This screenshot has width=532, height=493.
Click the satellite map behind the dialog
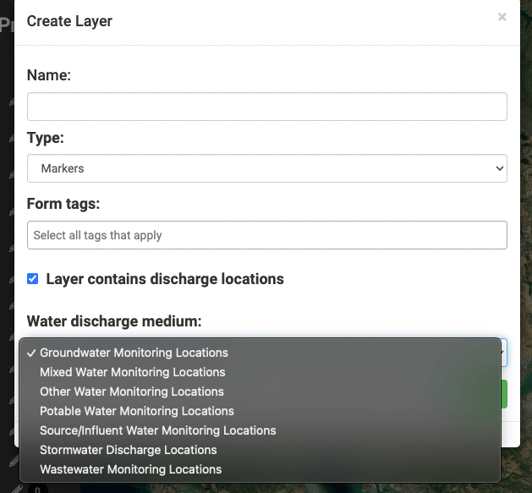point(526,238)
